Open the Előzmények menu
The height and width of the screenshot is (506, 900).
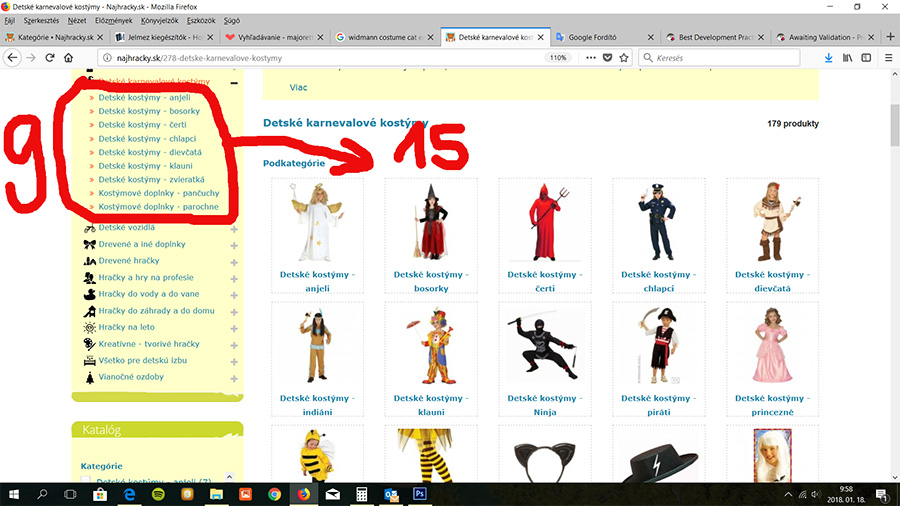click(114, 21)
